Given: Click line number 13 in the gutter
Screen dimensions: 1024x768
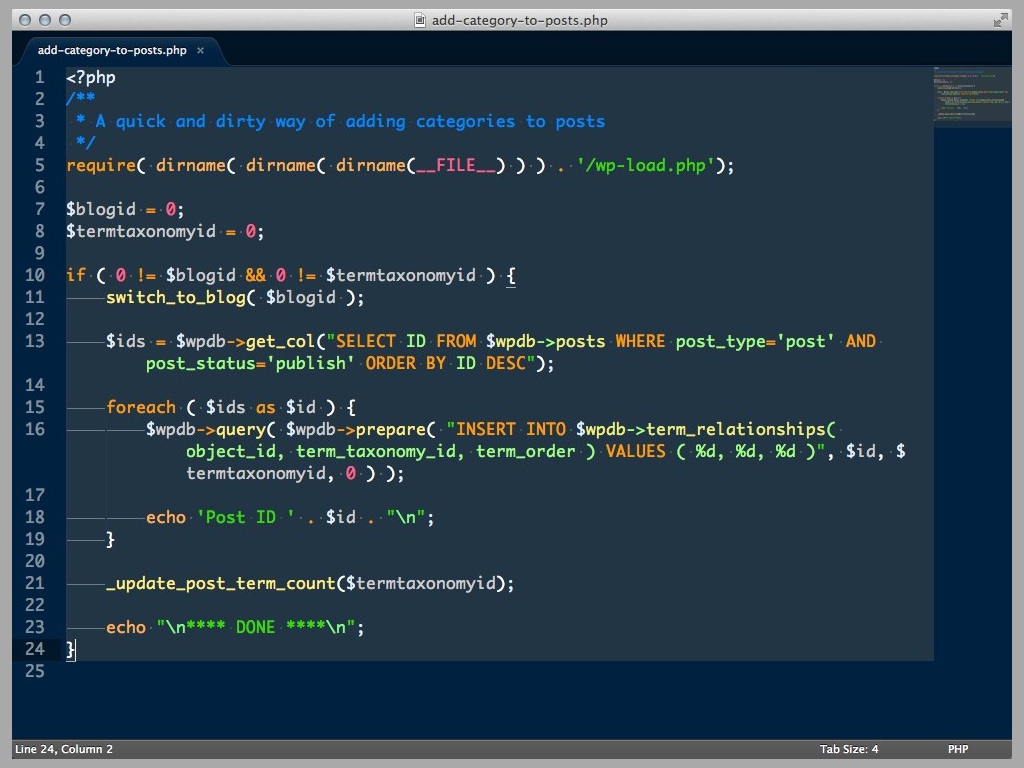Looking at the screenshot, I should coord(35,341).
